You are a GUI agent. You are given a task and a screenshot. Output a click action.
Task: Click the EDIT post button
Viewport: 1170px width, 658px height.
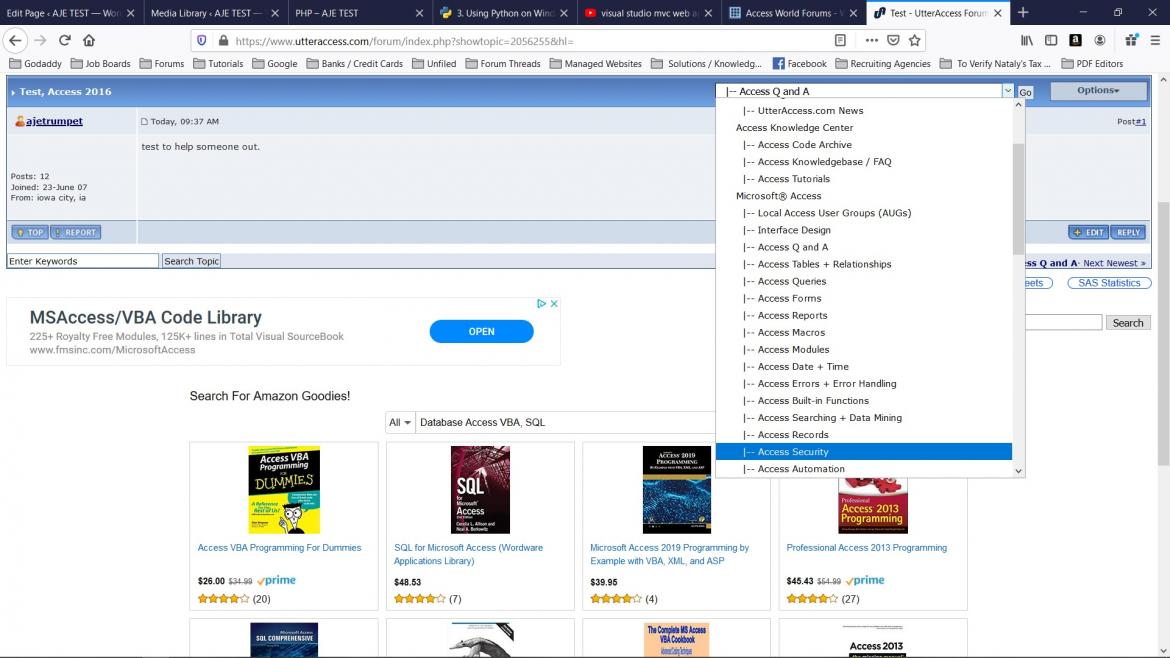coord(1088,232)
